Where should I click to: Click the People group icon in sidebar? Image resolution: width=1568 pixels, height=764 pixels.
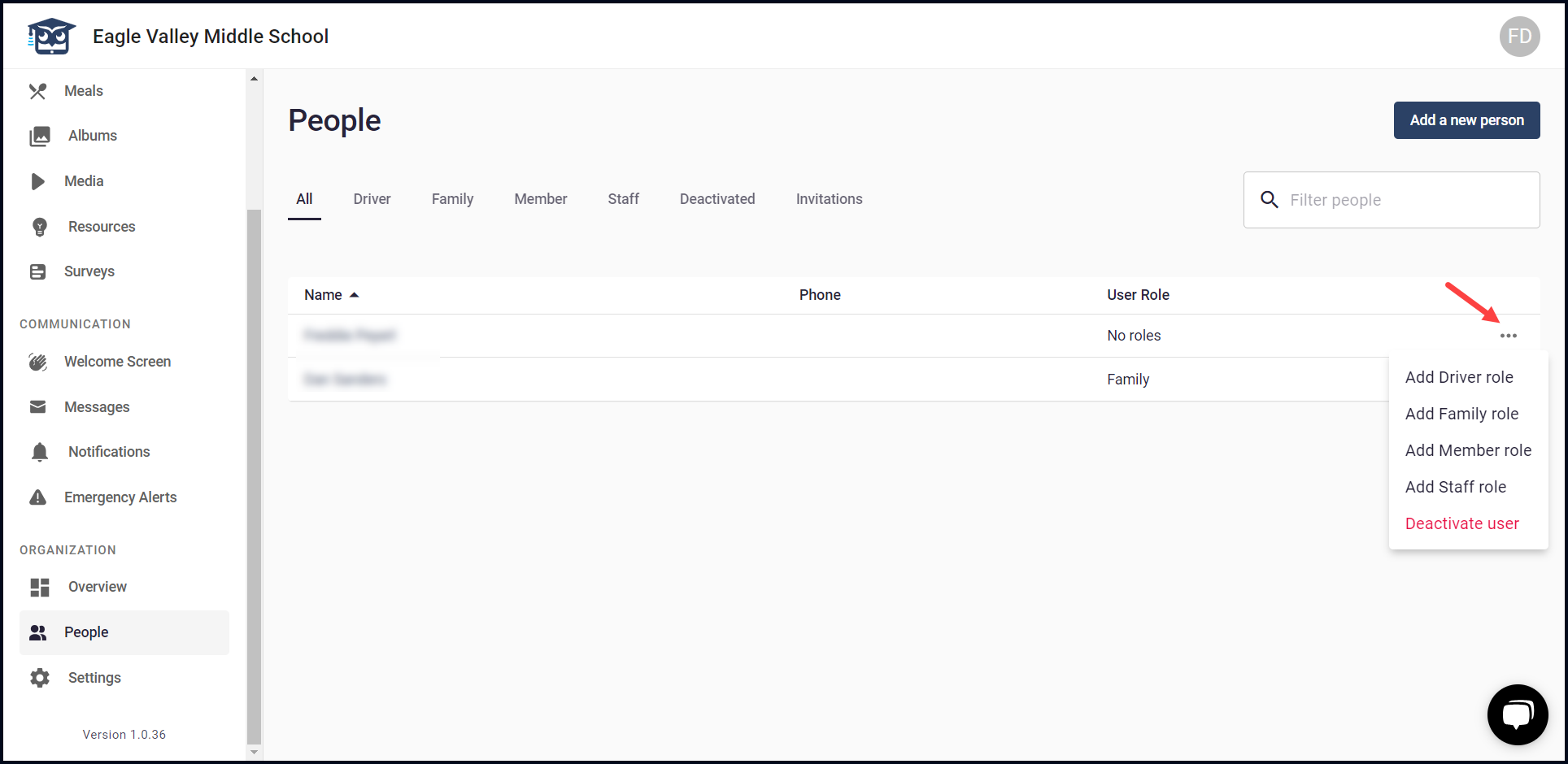(37, 632)
